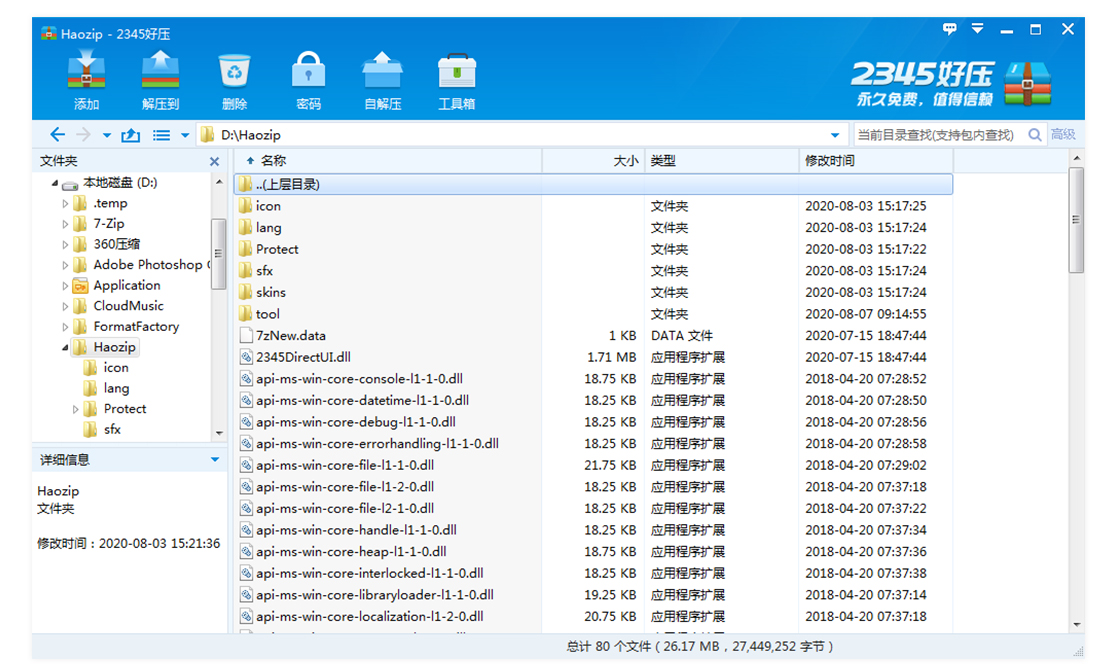
Task: Expand the address bar path dropdown
Action: [x=834, y=135]
